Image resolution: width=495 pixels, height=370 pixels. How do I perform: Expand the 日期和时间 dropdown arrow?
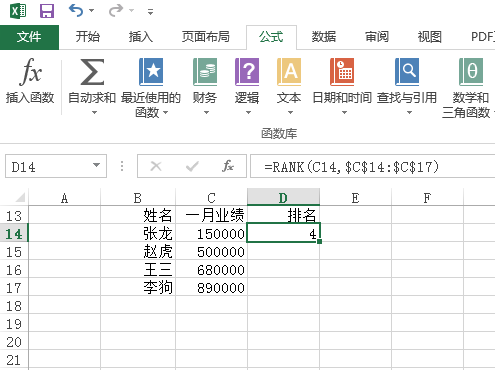344,113
